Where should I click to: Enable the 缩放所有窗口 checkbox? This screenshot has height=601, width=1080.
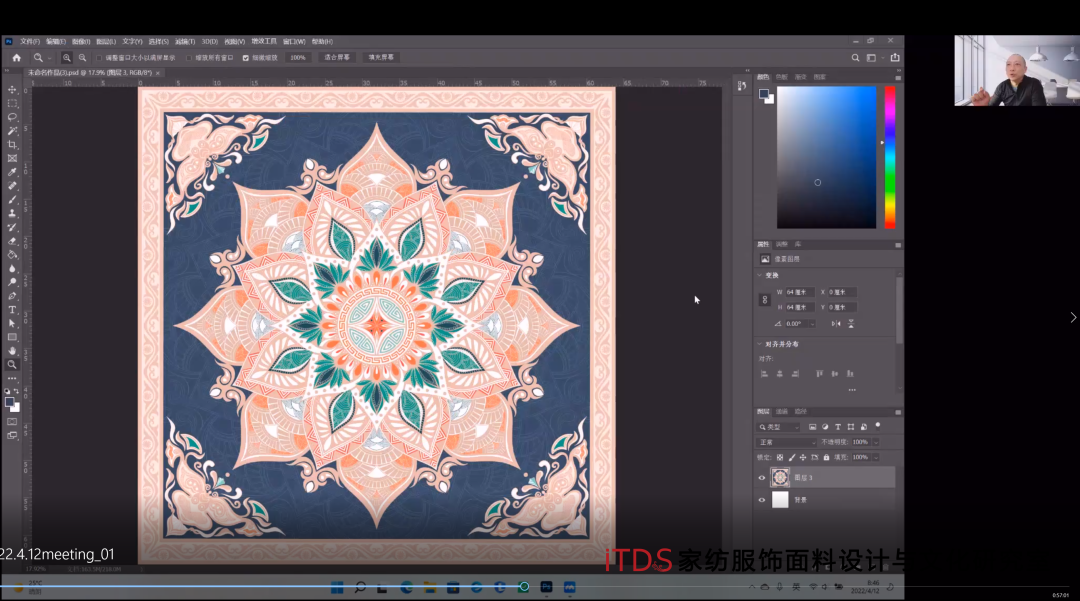tap(189, 58)
